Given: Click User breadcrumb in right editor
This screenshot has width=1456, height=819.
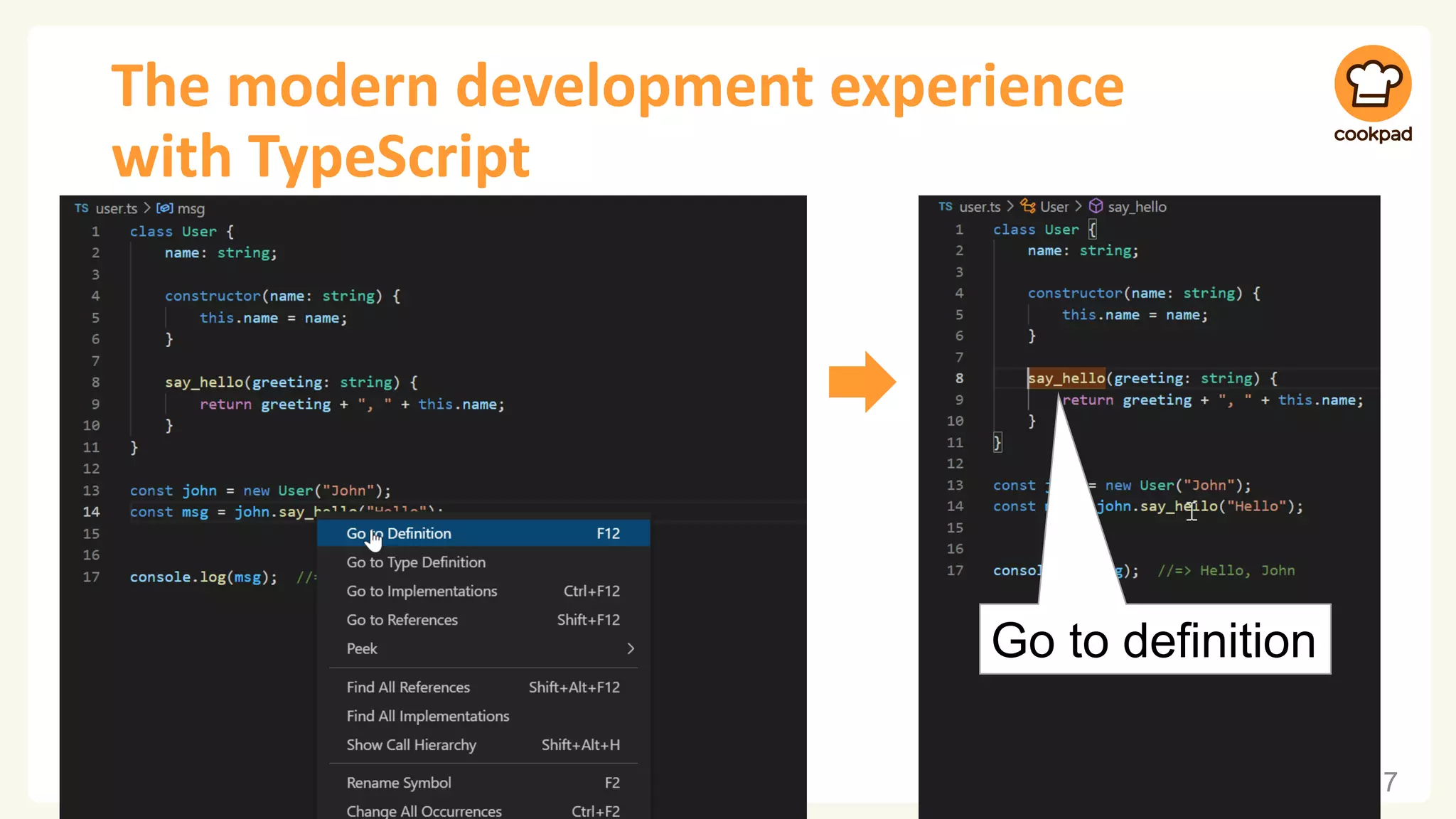Looking at the screenshot, I should point(1054,207).
